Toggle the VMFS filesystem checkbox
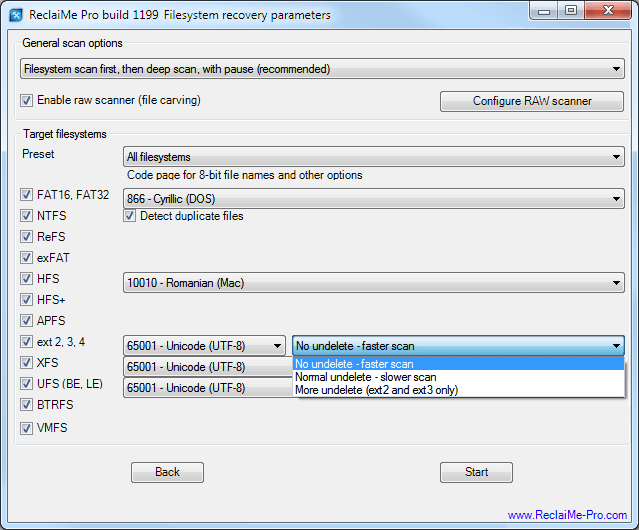This screenshot has height=530, width=639. (x=27, y=428)
